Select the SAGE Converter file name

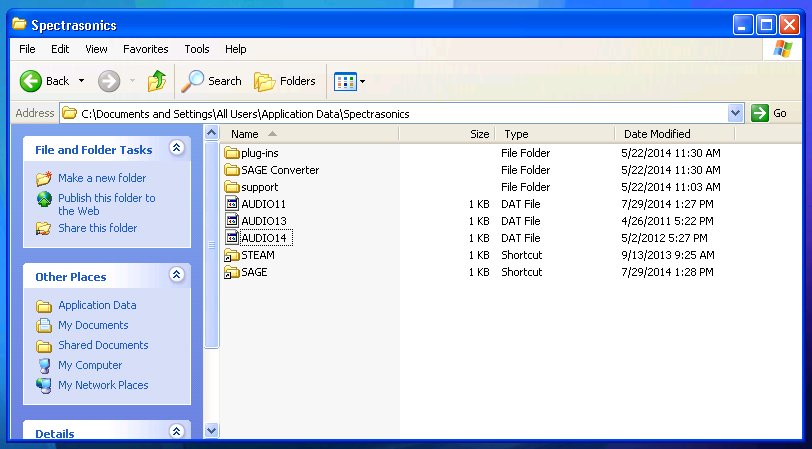(x=280, y=170)
